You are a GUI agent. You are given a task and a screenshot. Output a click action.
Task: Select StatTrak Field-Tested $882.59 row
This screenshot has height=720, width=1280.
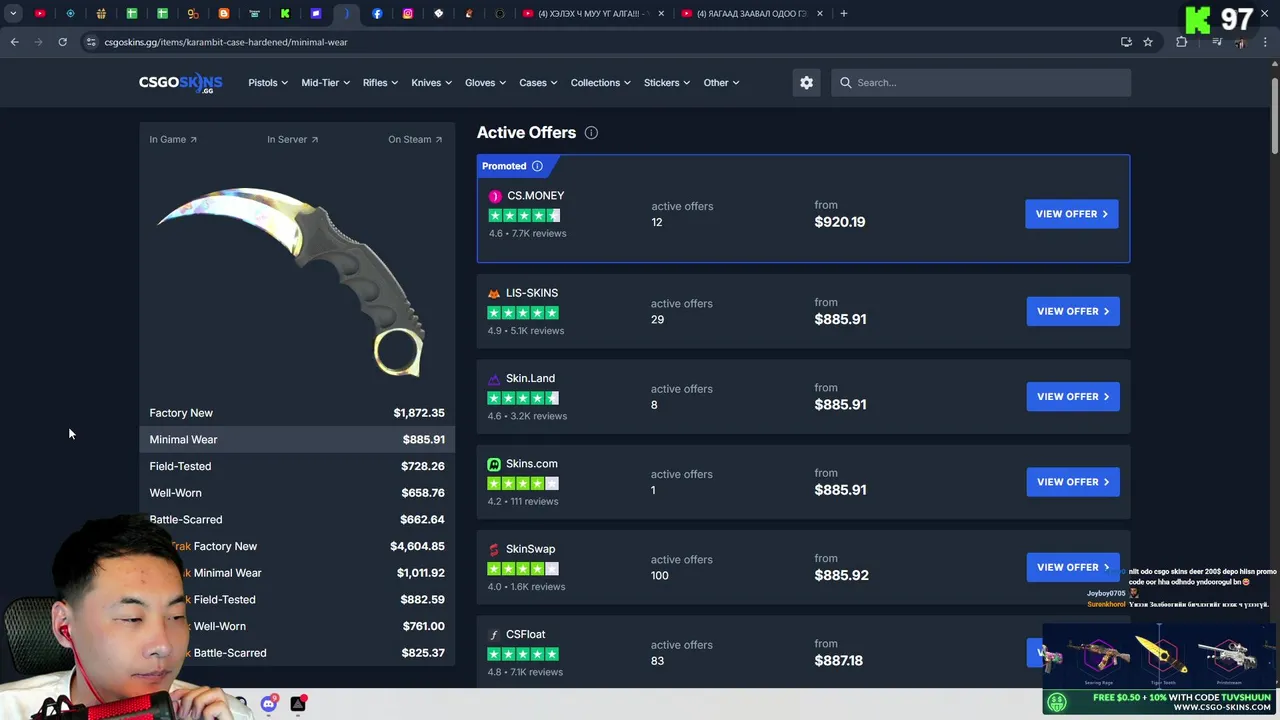[x=297, y=600]
